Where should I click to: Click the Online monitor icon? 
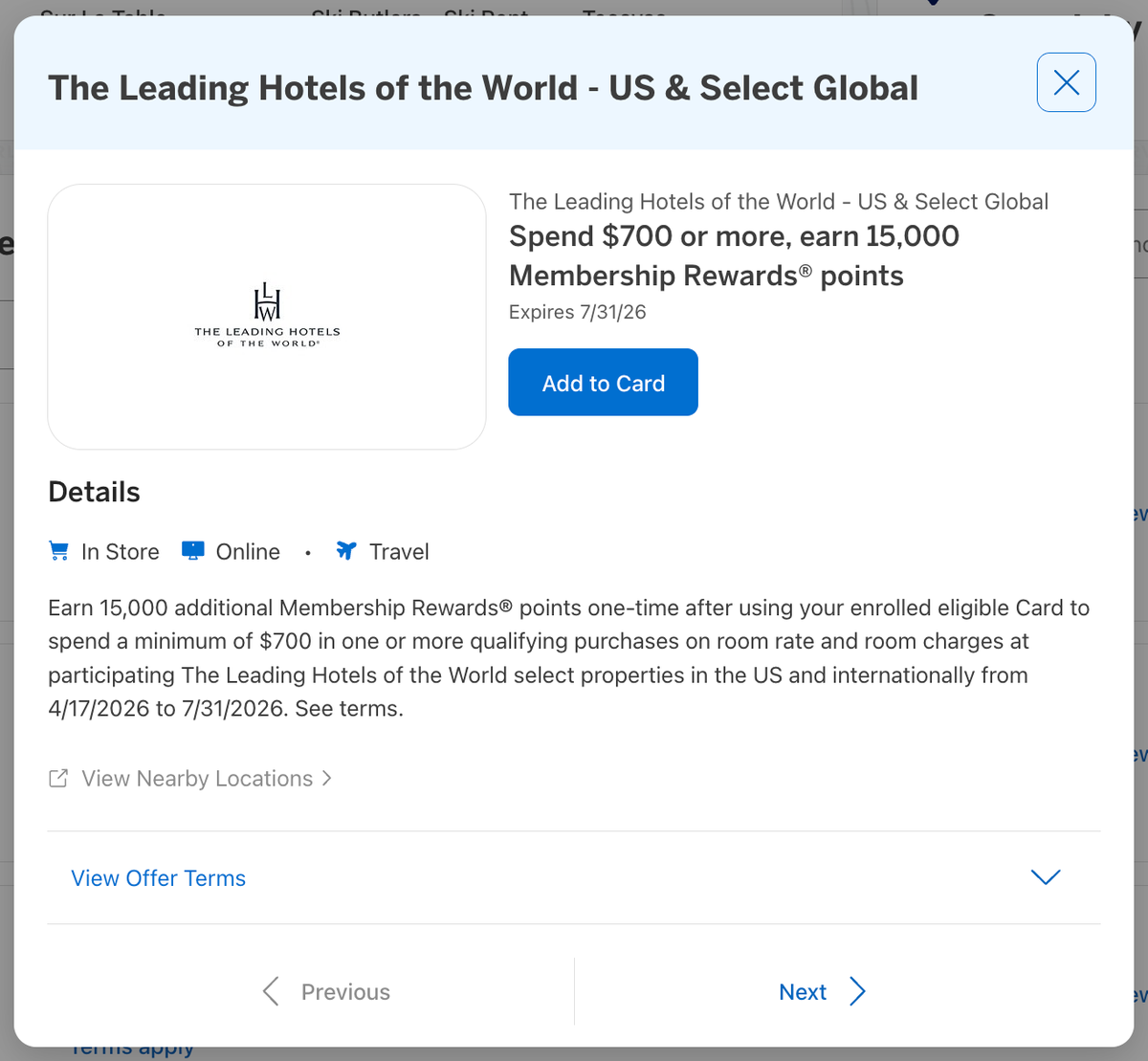click(x=192, y=550)
